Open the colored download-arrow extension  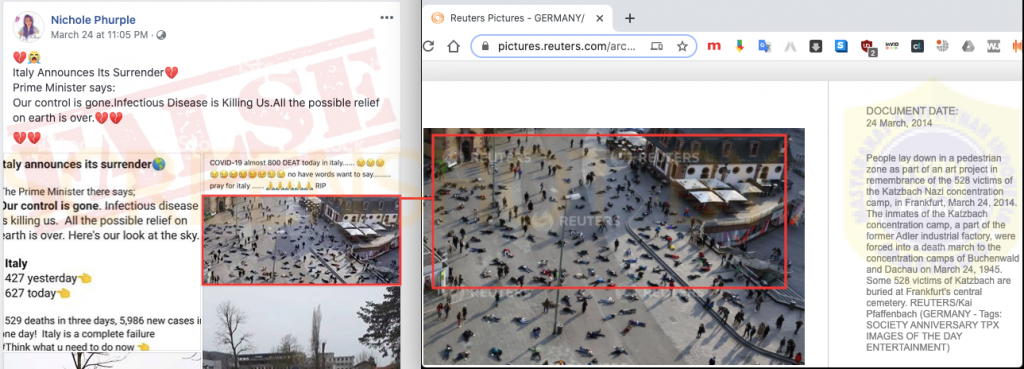point(739,46)
